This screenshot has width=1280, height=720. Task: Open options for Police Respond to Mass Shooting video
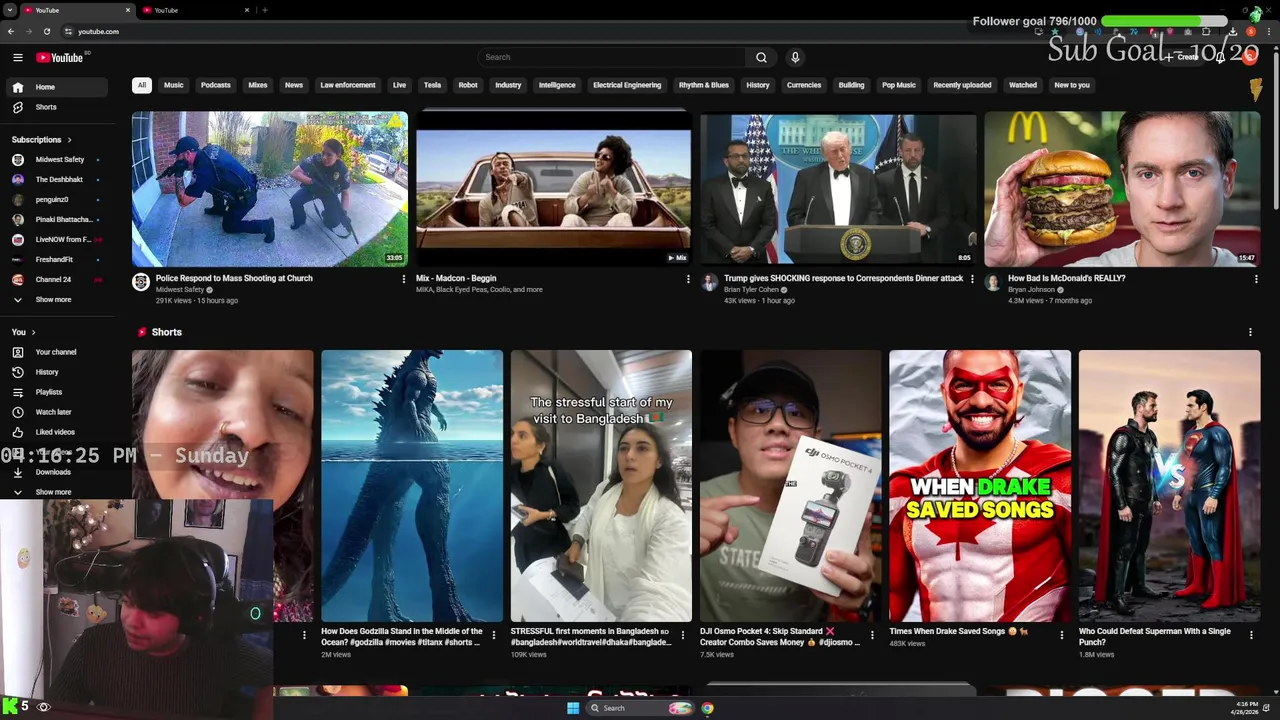[x=404, y=279]
